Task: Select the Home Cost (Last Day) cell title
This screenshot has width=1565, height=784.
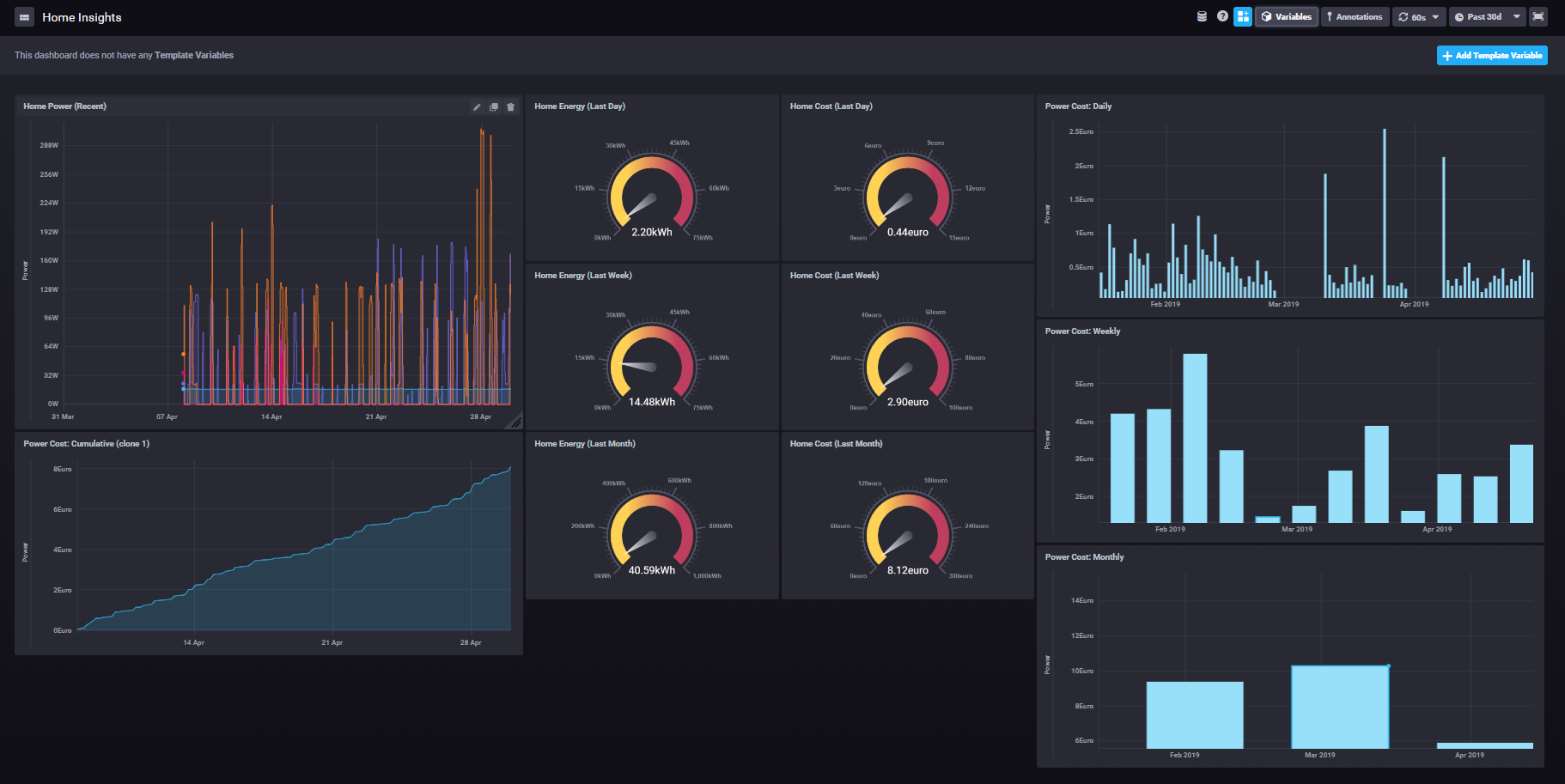Action: click(x=831, y=106)
